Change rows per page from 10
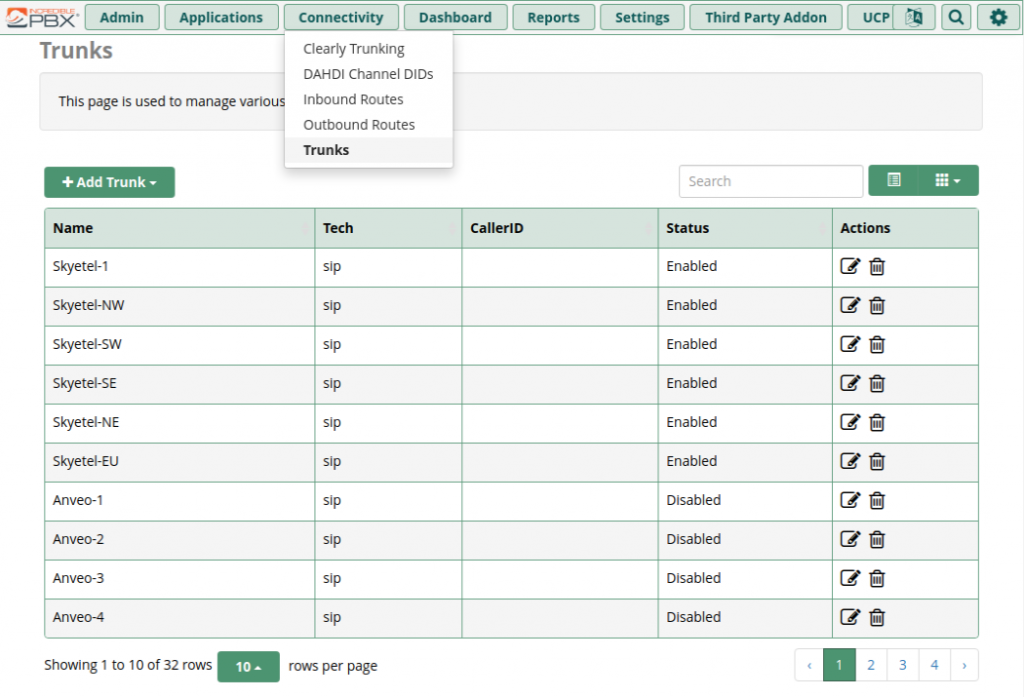Viewport: 1024px width, 697px height. click(x=248, y=666)
